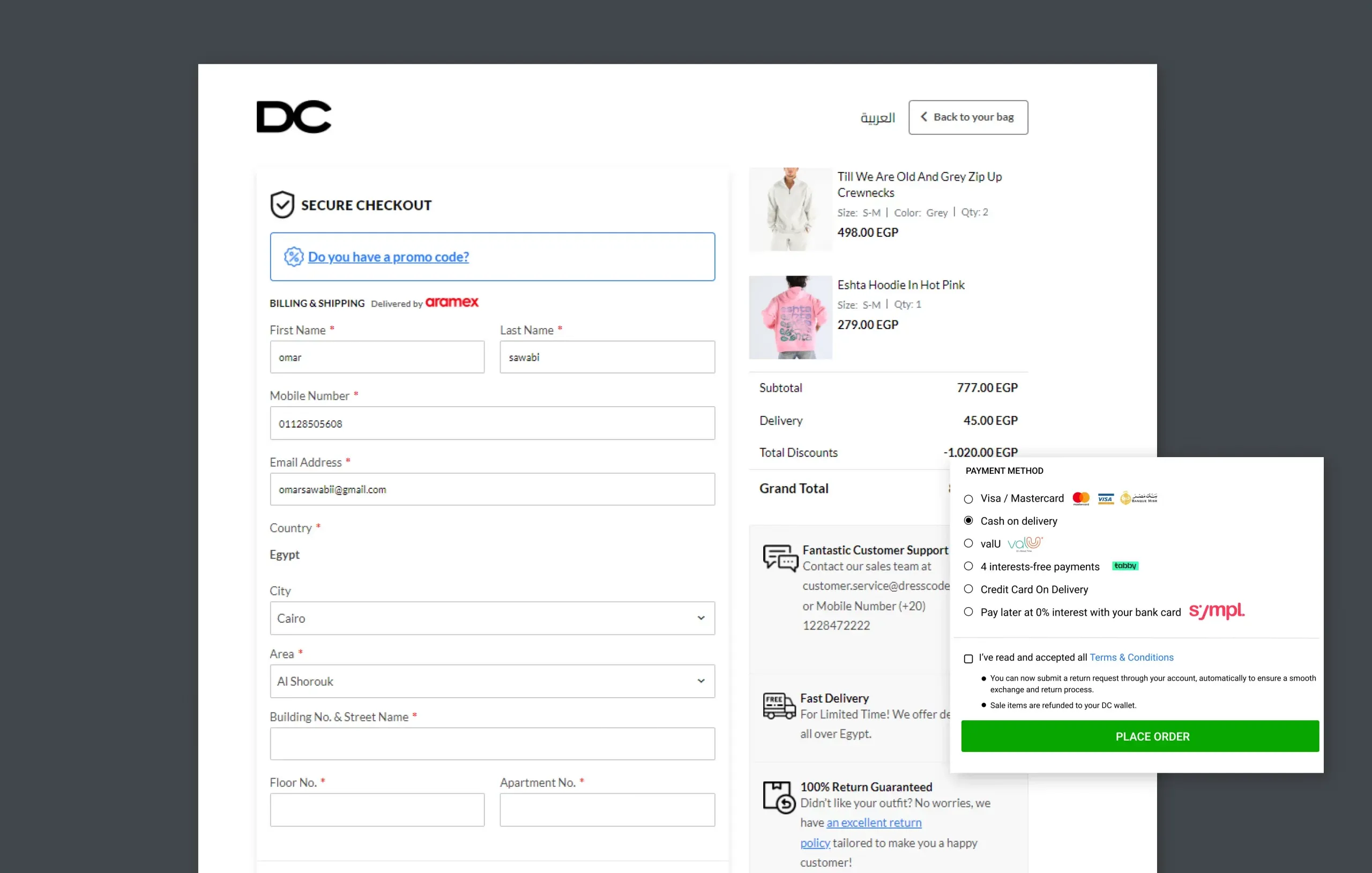Click the promo code discount badge icon
The width and height of the screenshot is (1372, 873).
click(x=294, y=256)
